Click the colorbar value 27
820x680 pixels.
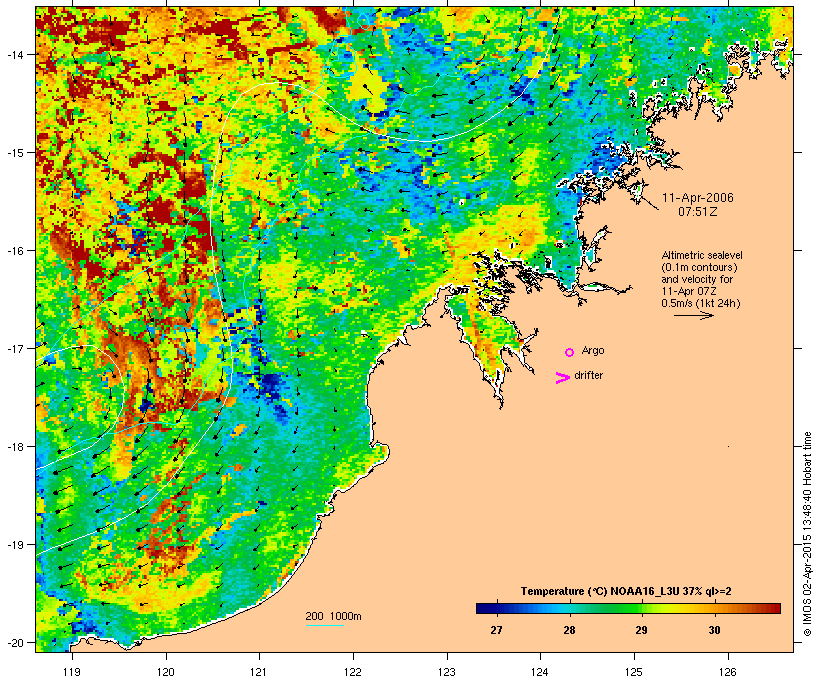click(x=496, y=630)
